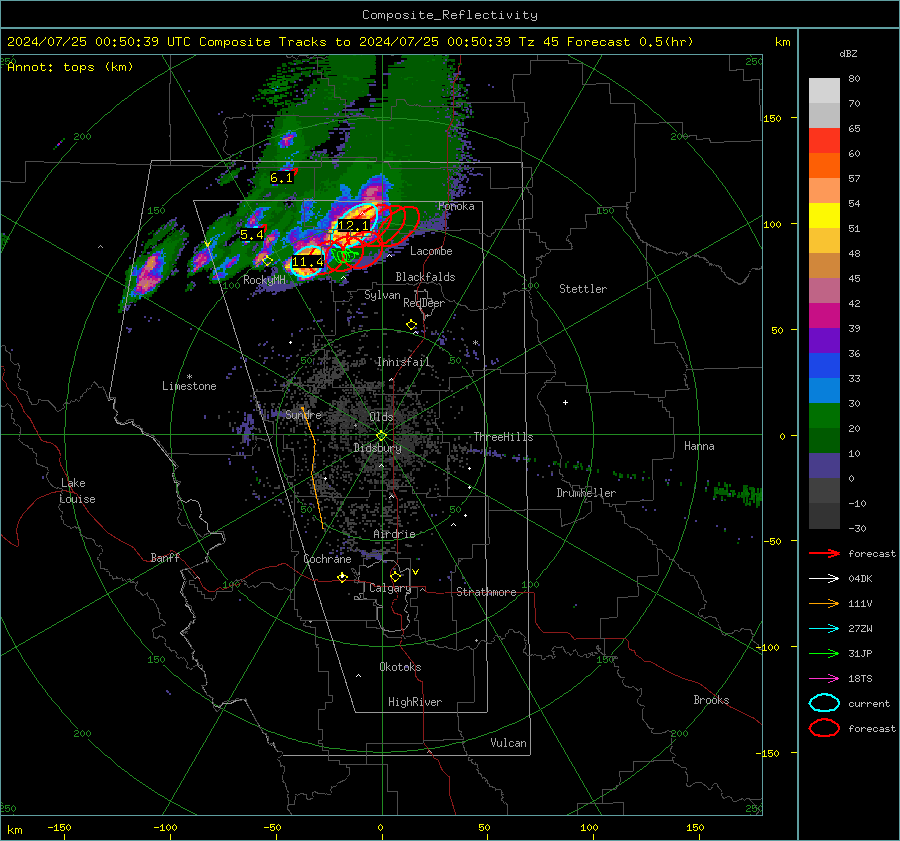Pick the slate 0–10 dBZ swatch
The image size is (900, 841).
click(x=824, y=466)
